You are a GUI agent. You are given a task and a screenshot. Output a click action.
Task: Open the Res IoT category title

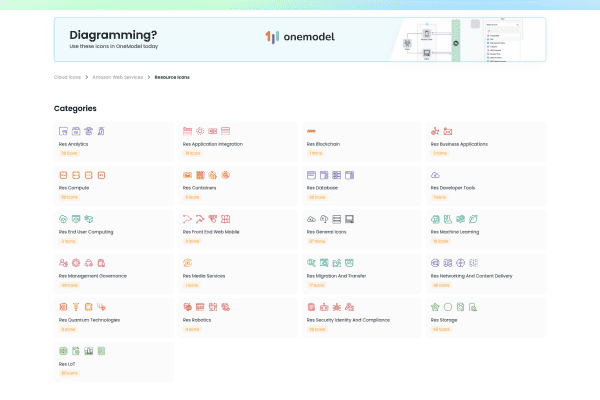tap(67, 364)
